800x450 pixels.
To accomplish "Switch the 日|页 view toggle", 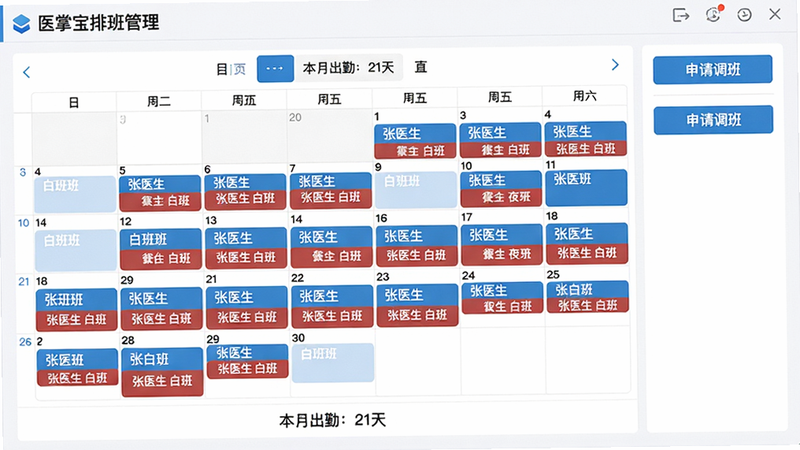I will 231,69.
